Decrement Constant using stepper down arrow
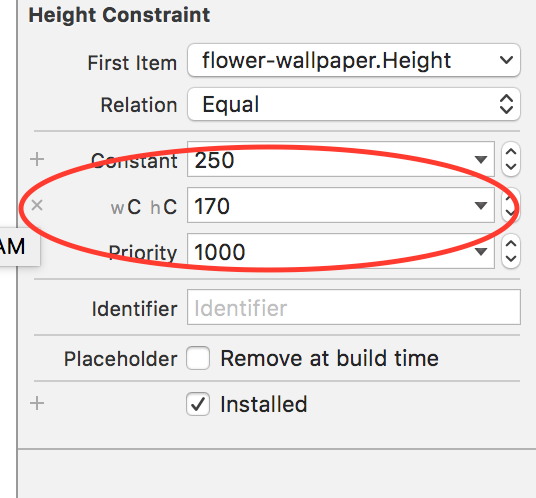536x498 pixels. point(511,166)
